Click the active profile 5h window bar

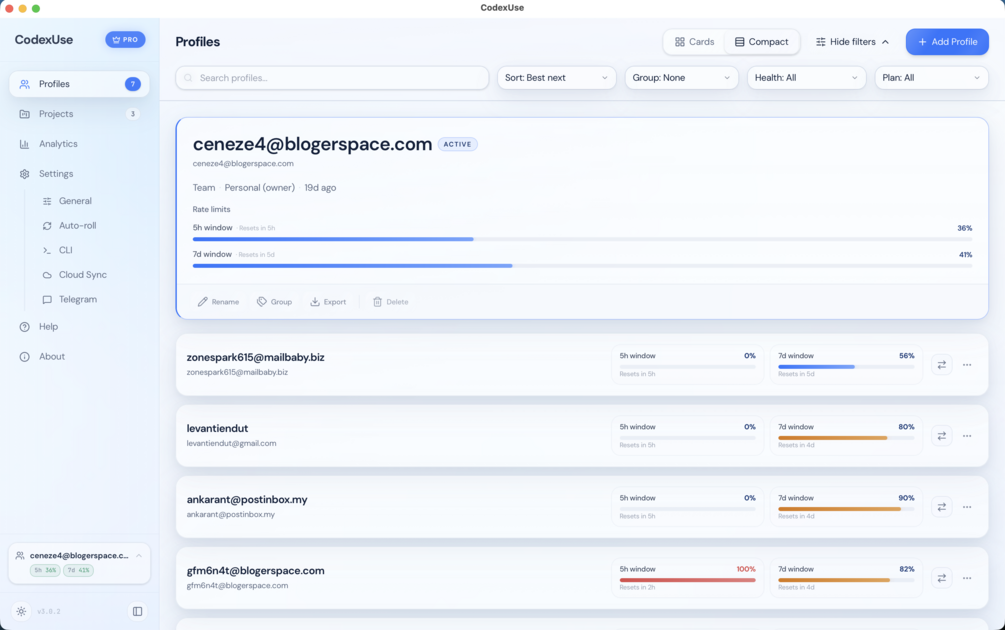click(x=582, y=239)
